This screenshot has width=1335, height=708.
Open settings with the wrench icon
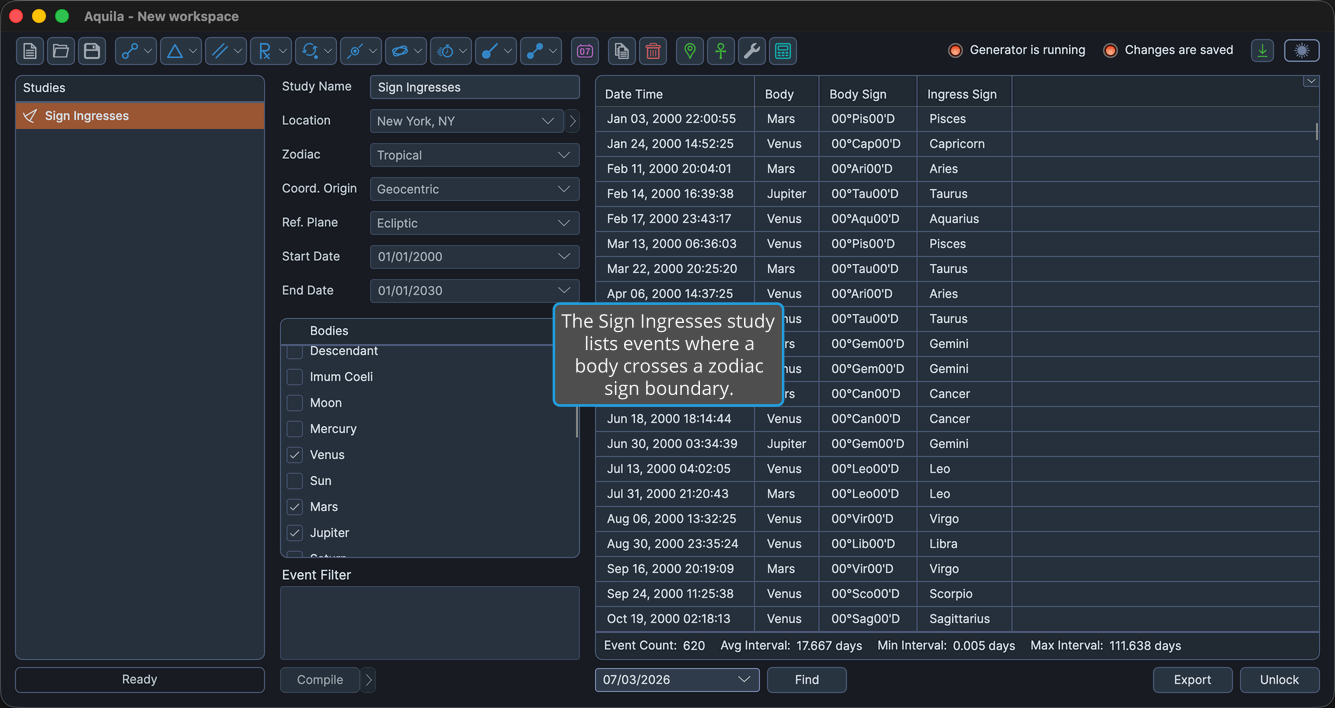pyautogui.click(x=752, y=51)
